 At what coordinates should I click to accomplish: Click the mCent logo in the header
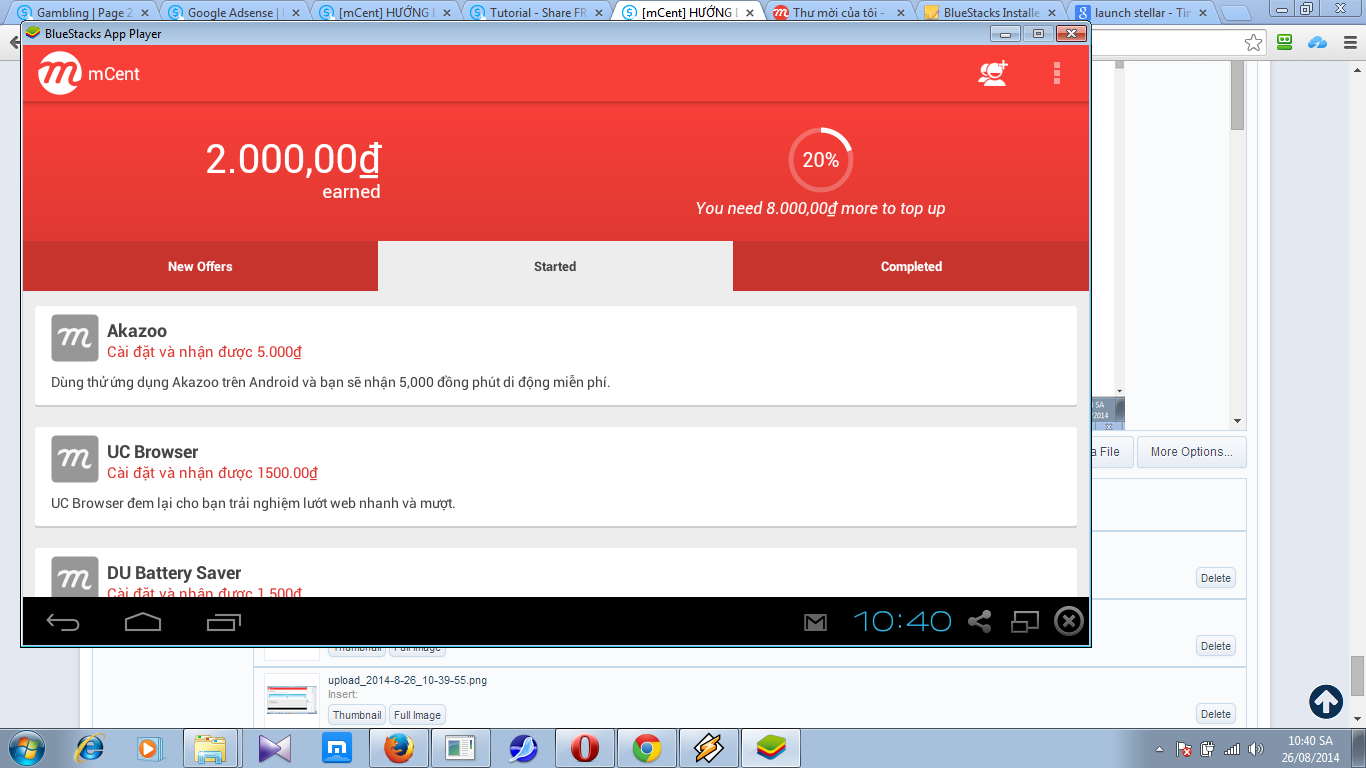tap(60, 73)
